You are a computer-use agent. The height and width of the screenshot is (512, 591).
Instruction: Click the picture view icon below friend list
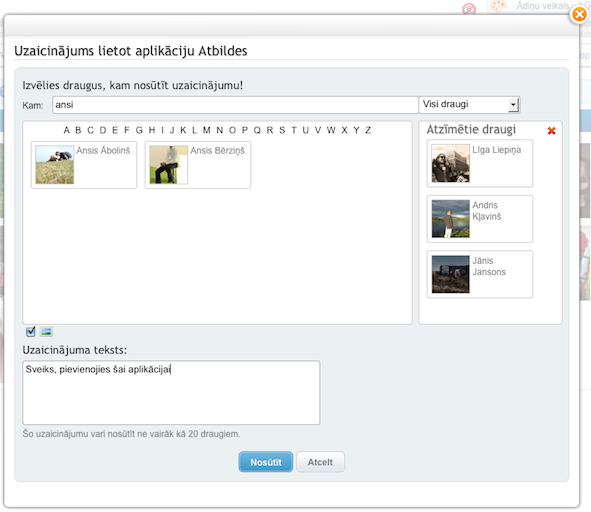pos(46,331)
